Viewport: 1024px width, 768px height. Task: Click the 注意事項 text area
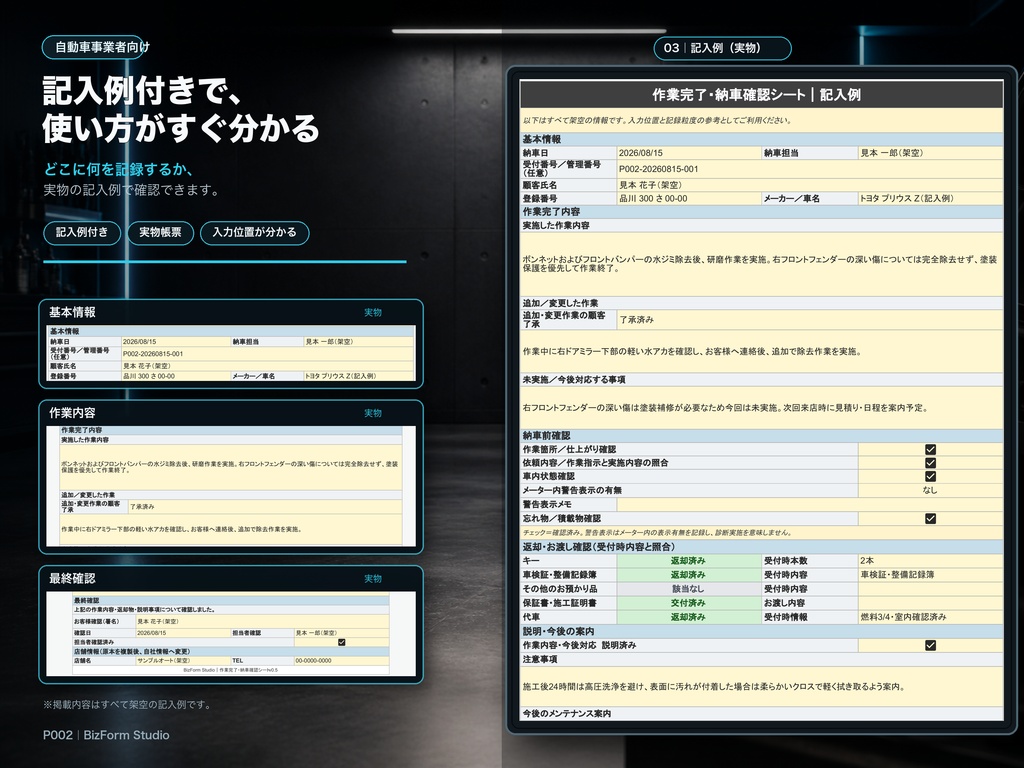click(761, 687)
